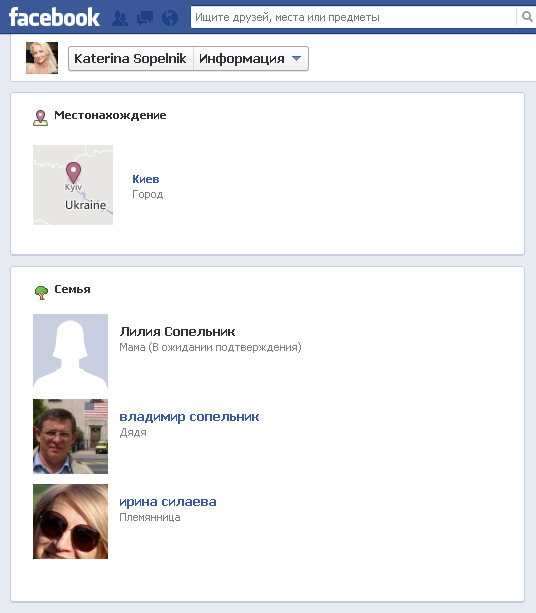Open the Информация section menu
536x613 pixels.
click(x=251, y=59)
